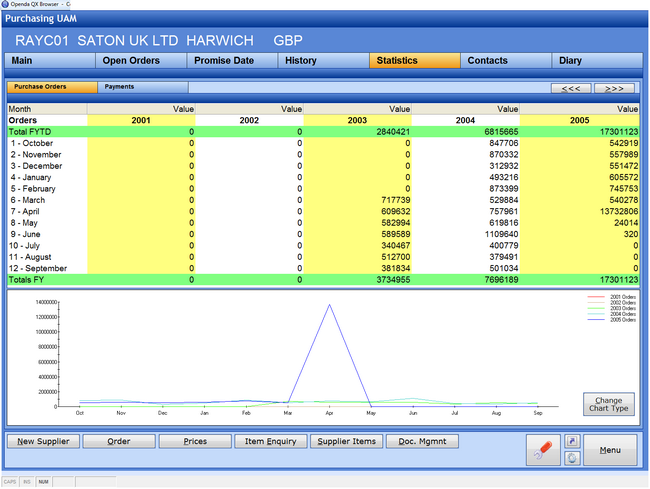This screenshot has width=650, height=489.
Task: Click the June 2004 value 1109640
Action: point(501,234)
